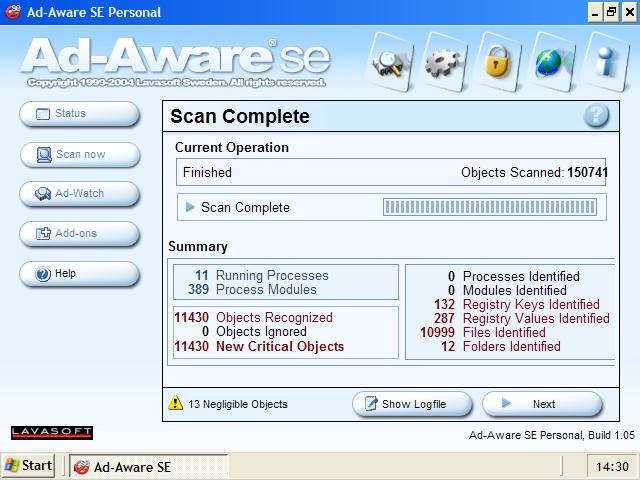This screenshot has width=640, height=480.
Task: Select '12 Folders Identified' line
Action: (x=500, y=347)
